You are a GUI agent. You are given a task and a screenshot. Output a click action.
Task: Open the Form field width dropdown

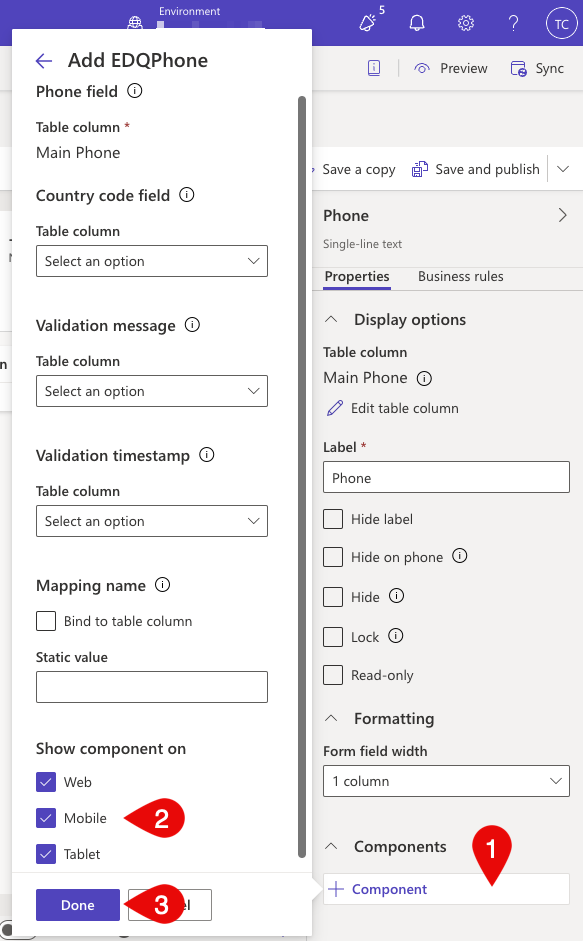click(446, 781)
